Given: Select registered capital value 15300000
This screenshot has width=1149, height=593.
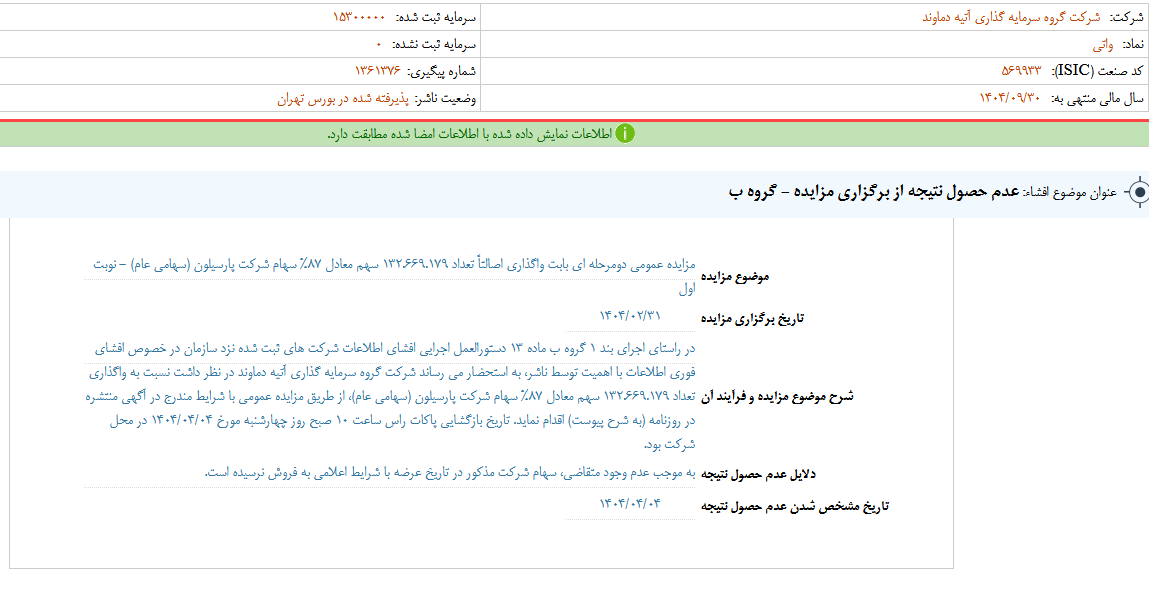Looking at the screenshot, I should tap(359, 17).
